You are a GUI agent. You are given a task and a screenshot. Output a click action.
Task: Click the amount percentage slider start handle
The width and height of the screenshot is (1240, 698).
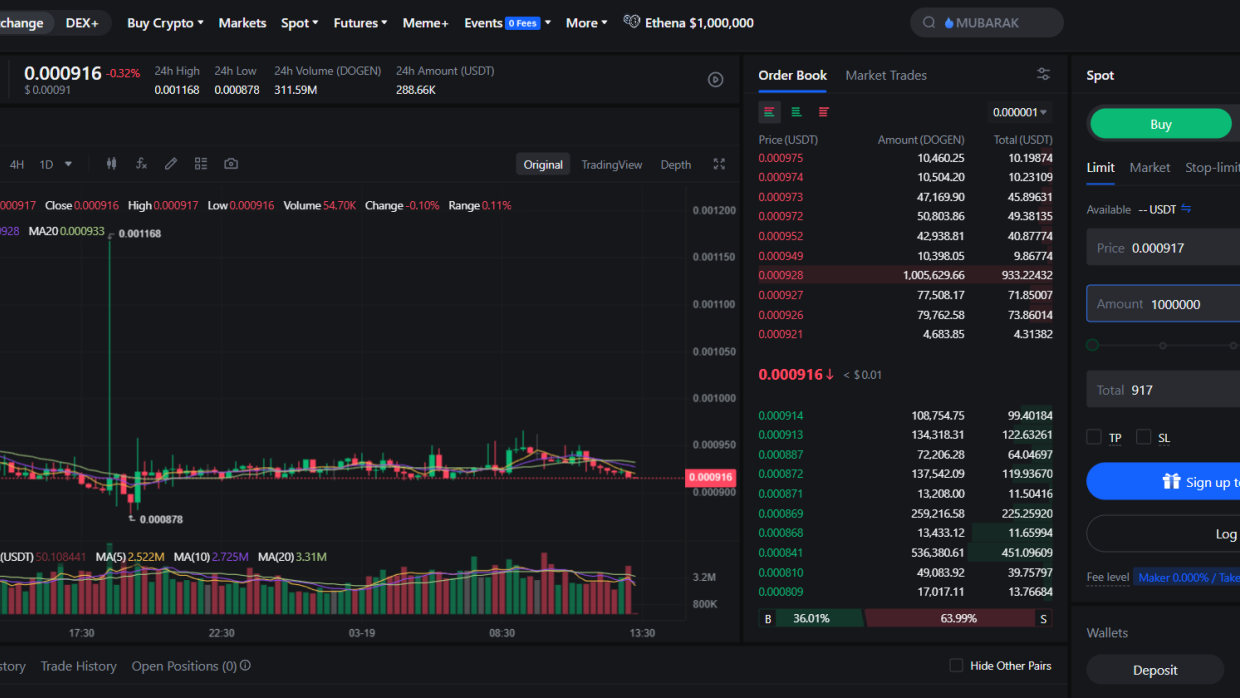pyautogui.click(x=1092, y=345)
